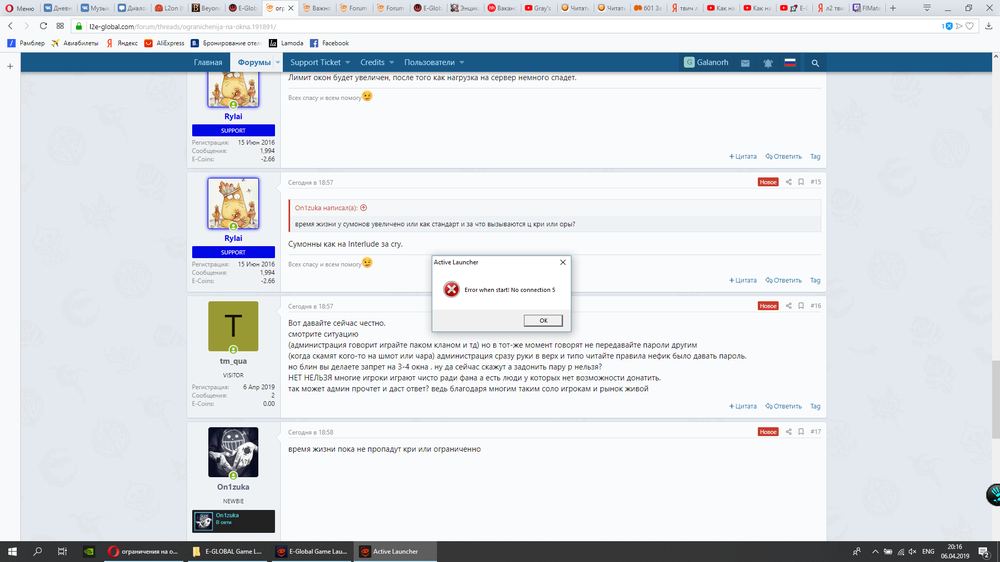Open forum search with the magnifier icon
Screen dimensions: 1000x562
coord(816,63)
